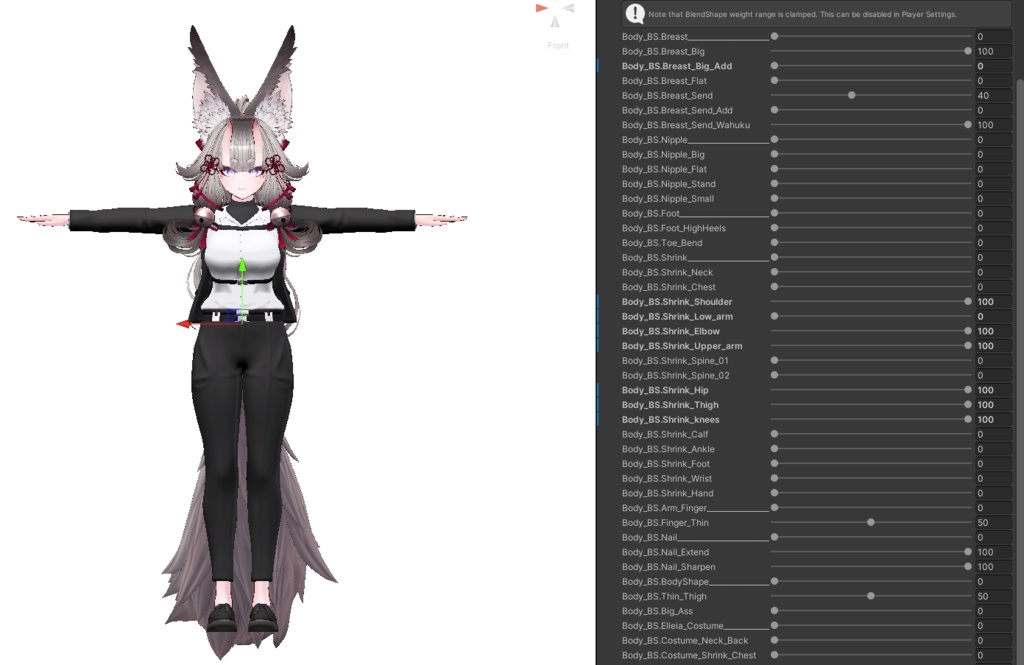Click the Body_BS.Costume_Shrink_Chest label

tap(689, 655)
